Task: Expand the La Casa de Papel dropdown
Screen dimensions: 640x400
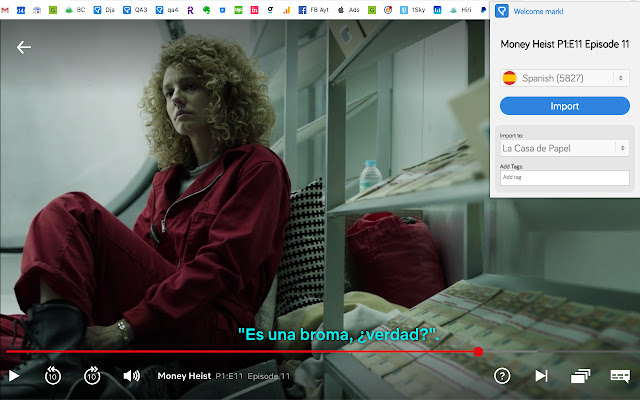Action: tap(564, 148)
